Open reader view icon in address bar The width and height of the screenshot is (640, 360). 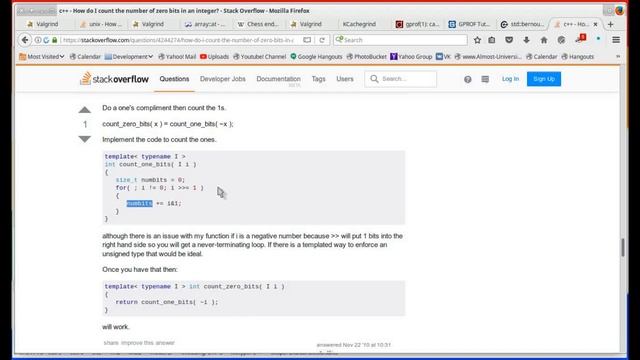(307, 40)
